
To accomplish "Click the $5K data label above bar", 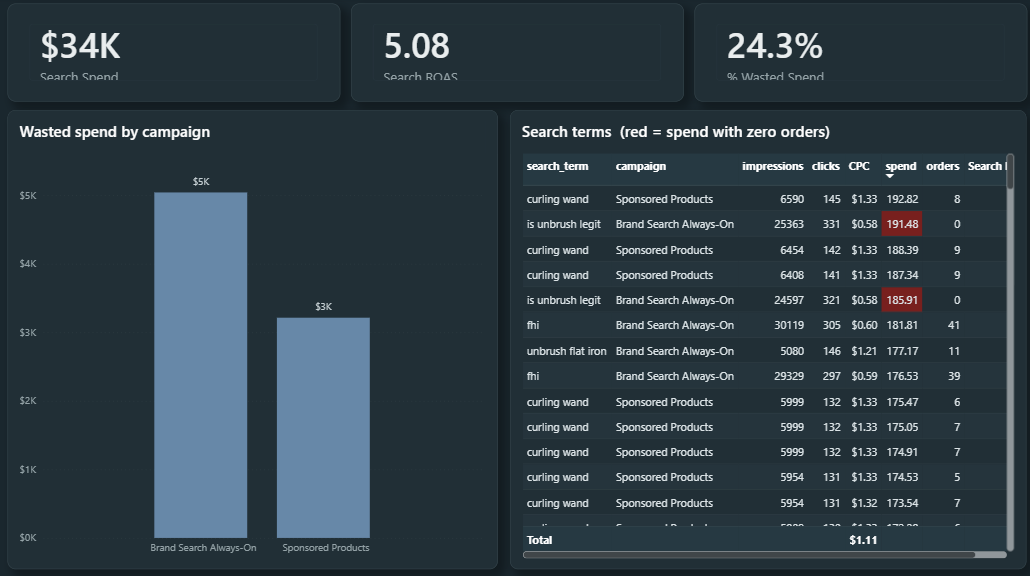I will coord(201,182).
